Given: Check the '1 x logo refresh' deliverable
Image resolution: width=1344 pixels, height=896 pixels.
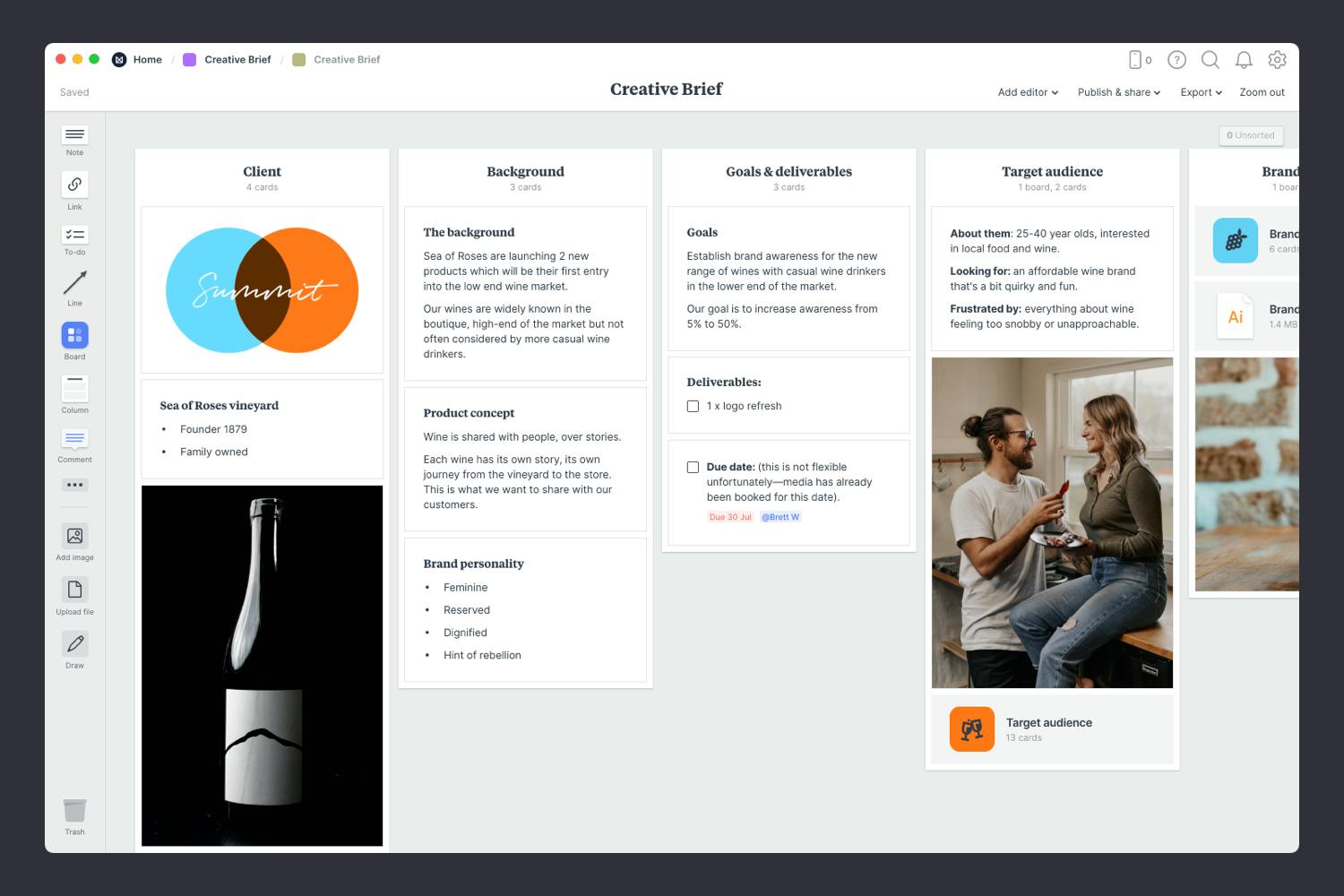Looking at the screenshot, I should (693, 406).
